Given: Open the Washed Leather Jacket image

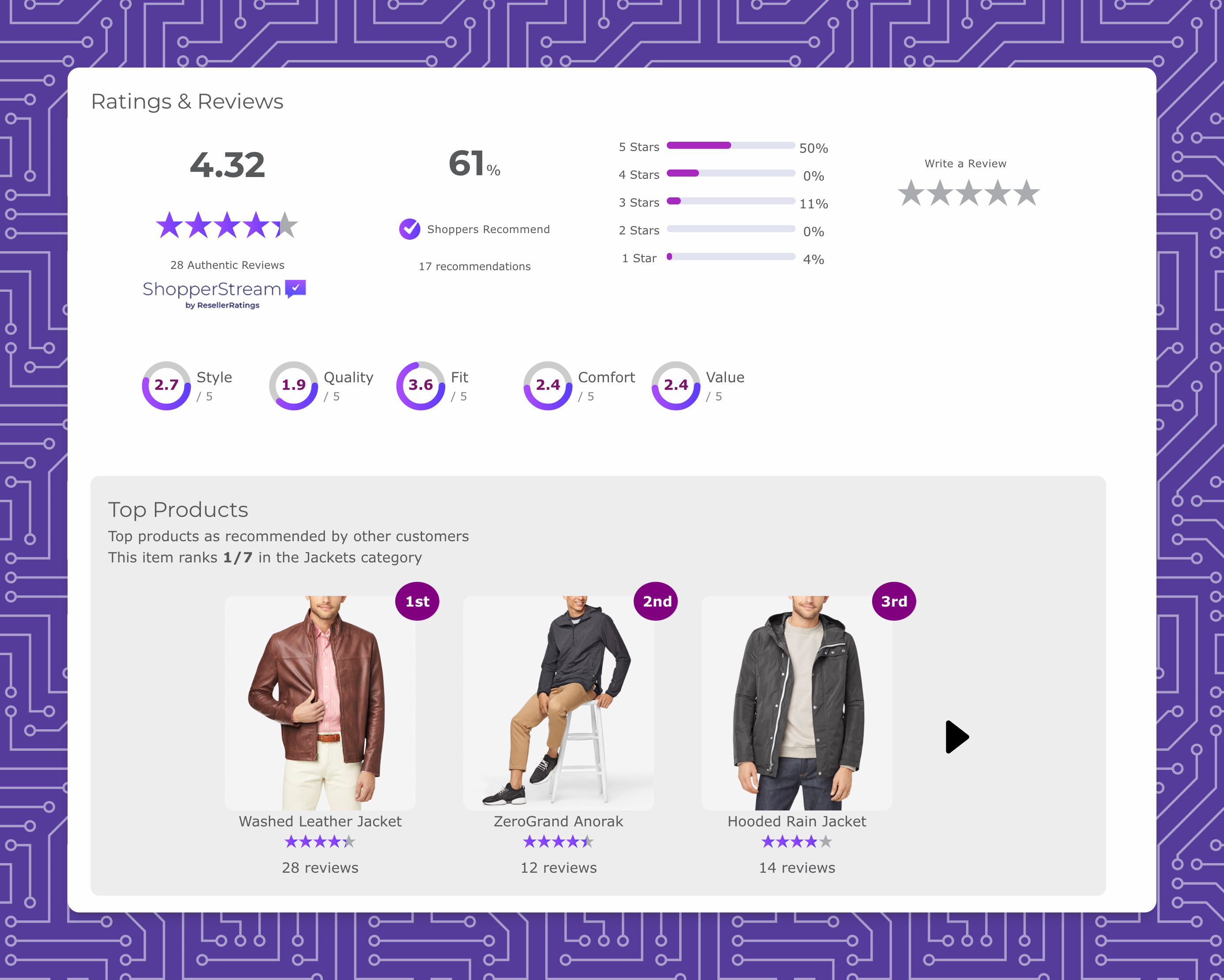Looking at the screenshot, I should (320, 703).
